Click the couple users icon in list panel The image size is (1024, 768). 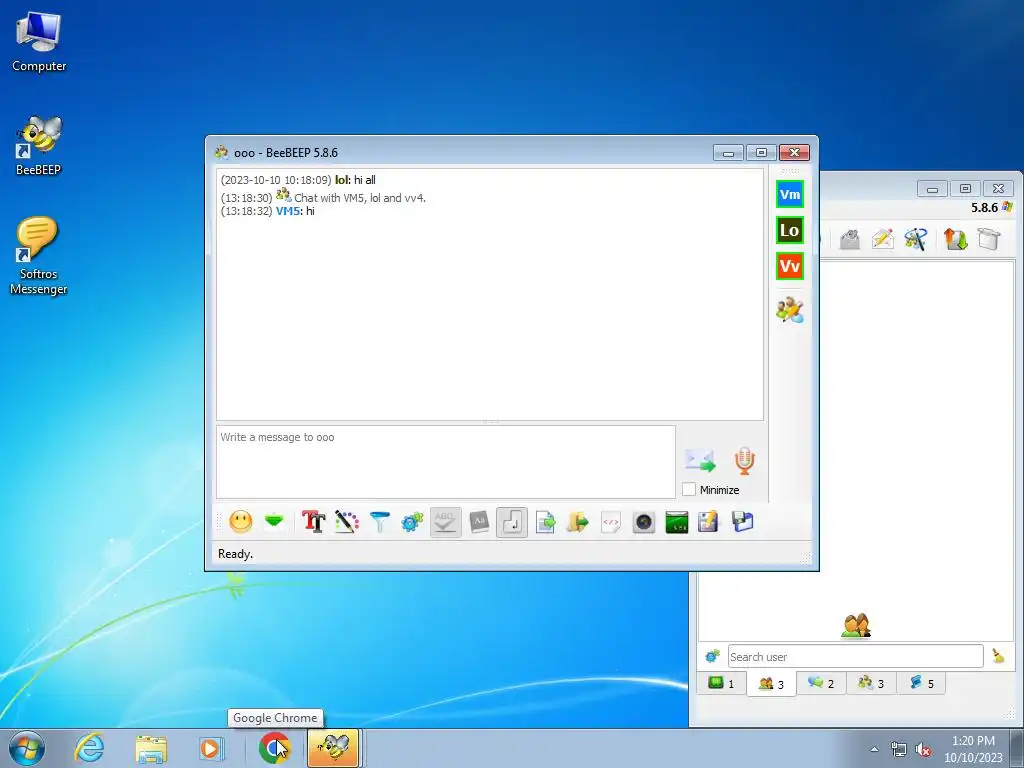(x=856, y=626)
